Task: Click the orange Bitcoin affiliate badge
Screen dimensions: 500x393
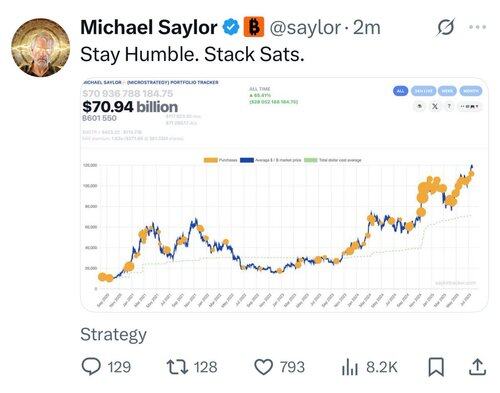Action: pyautogui.click(x=254, y=27)
